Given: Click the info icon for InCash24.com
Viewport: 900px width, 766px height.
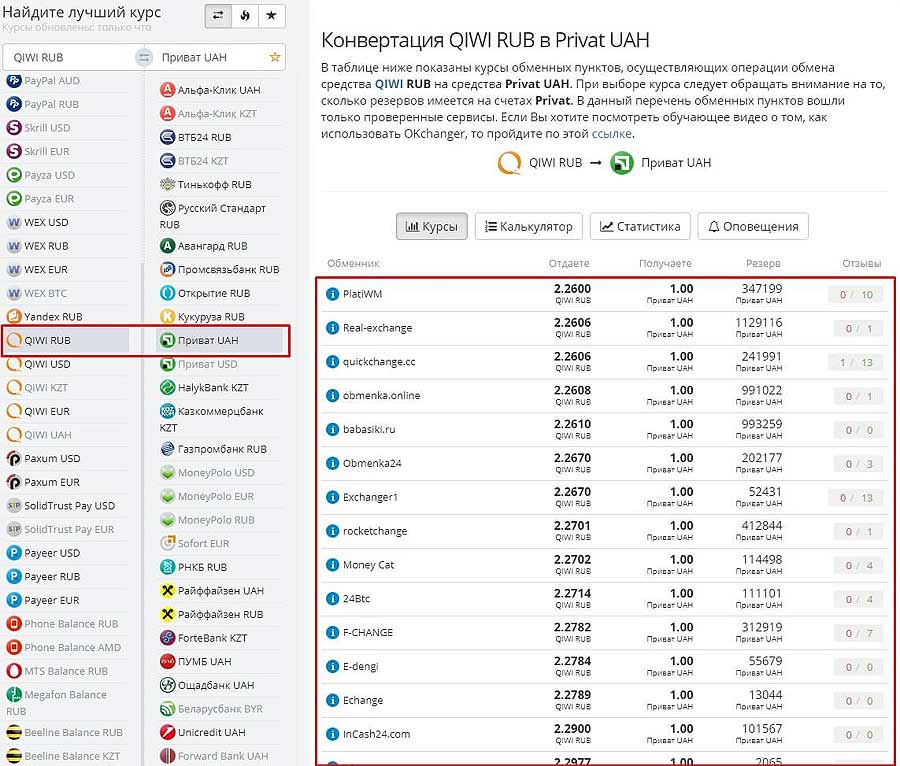Looking at the screenshot, I should [332, 734].
